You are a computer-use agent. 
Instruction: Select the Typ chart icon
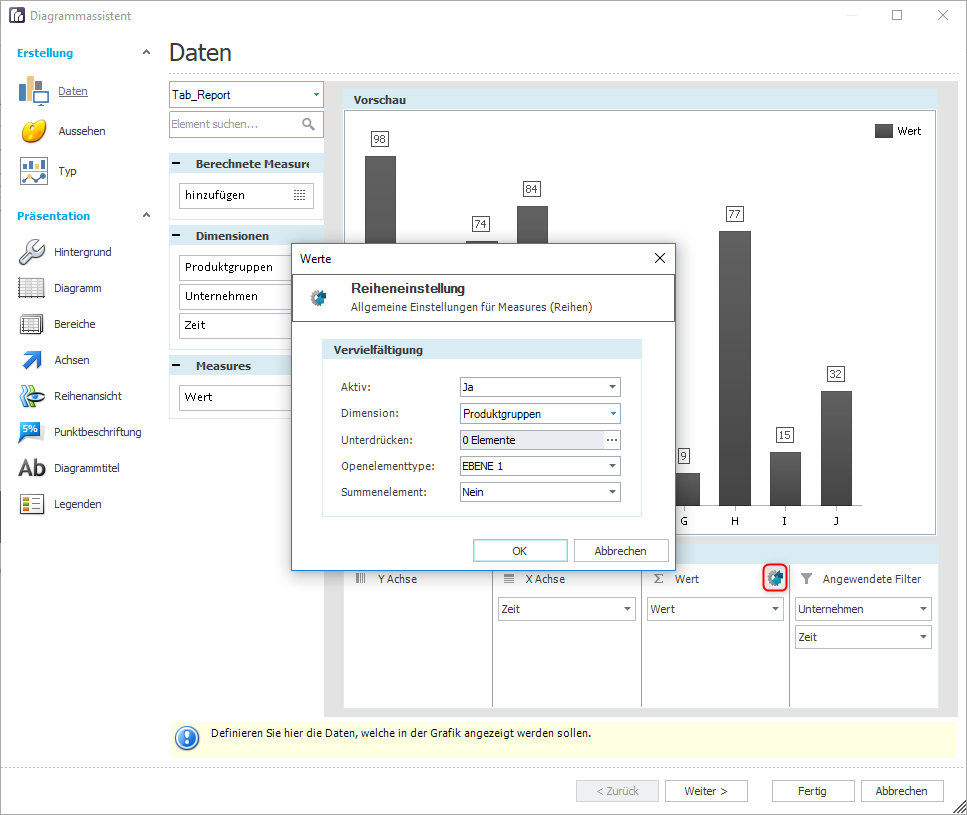33,171
